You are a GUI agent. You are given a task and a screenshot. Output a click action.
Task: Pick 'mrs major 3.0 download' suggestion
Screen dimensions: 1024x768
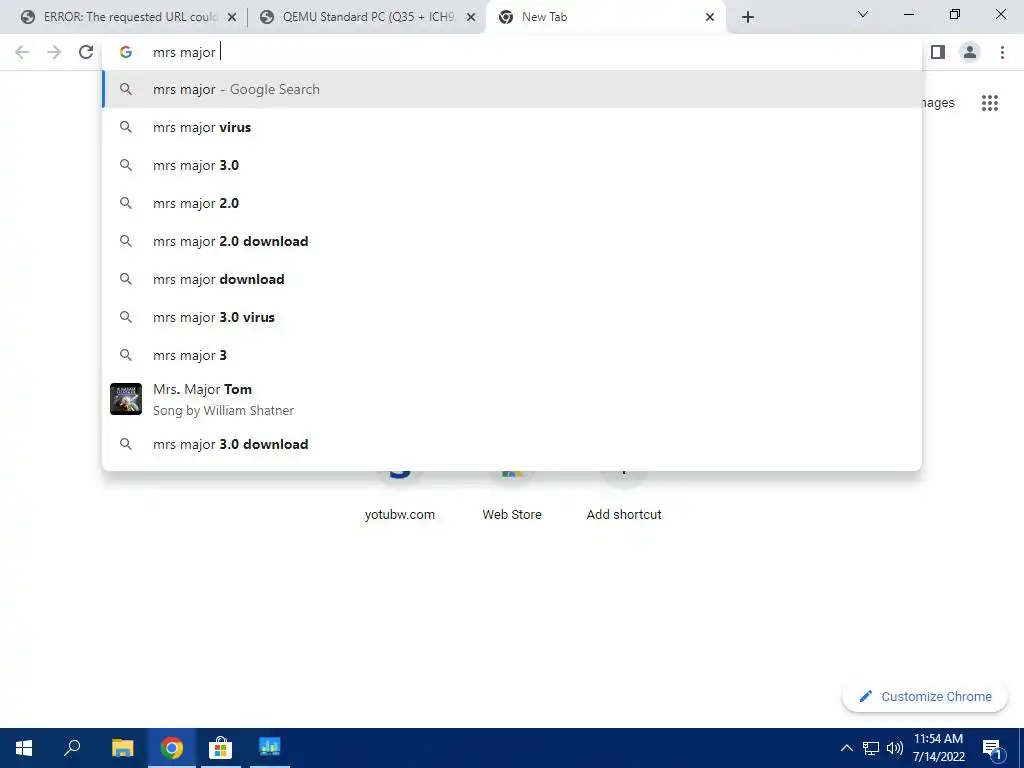click(512, 444)
